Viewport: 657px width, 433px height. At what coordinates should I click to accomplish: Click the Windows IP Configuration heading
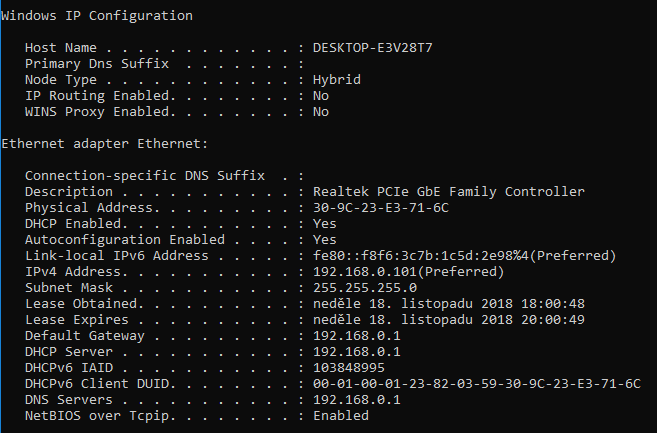coord(97,16)
